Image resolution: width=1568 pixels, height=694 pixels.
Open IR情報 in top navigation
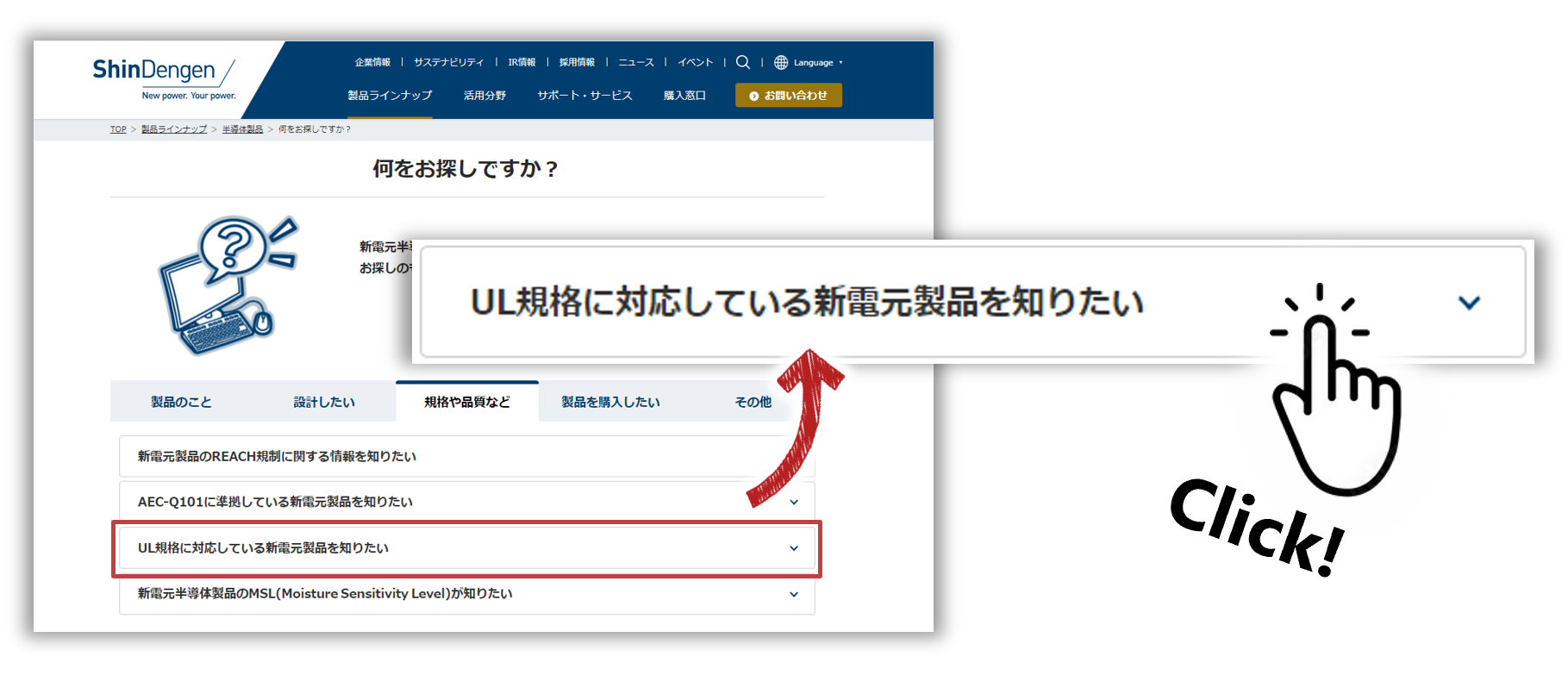click(522, 62)
